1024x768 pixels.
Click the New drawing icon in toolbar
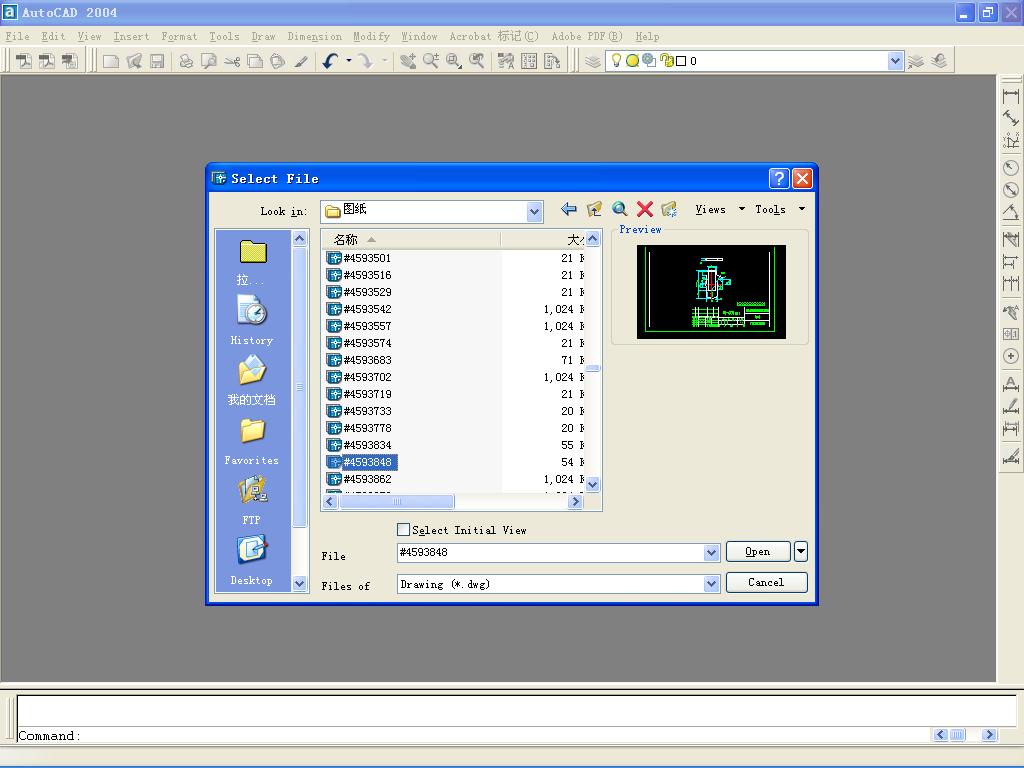(111, 61)
